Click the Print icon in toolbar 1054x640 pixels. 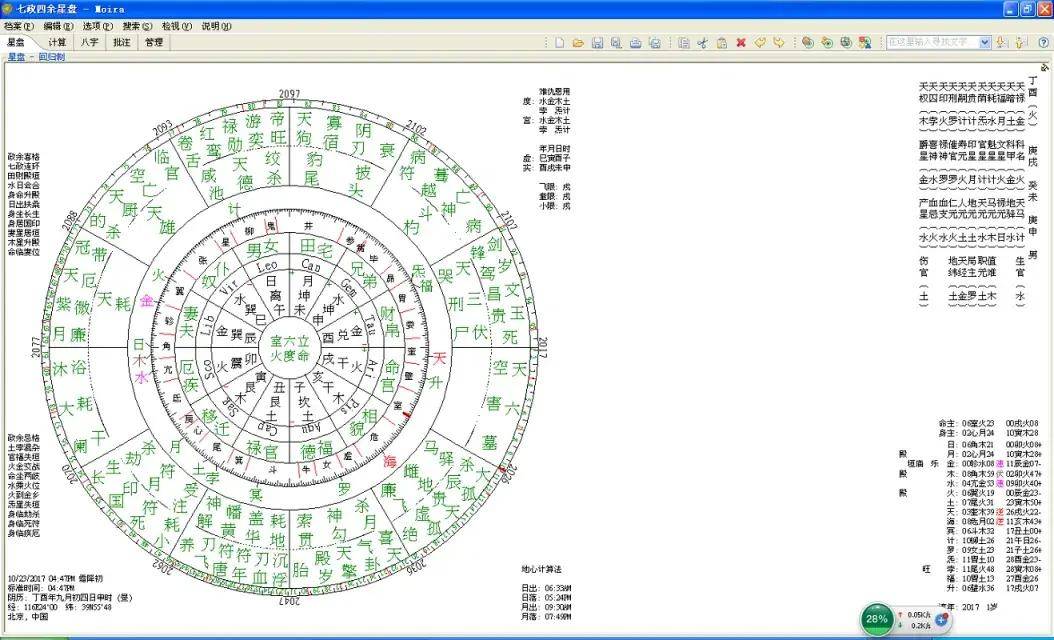point(635,42)
